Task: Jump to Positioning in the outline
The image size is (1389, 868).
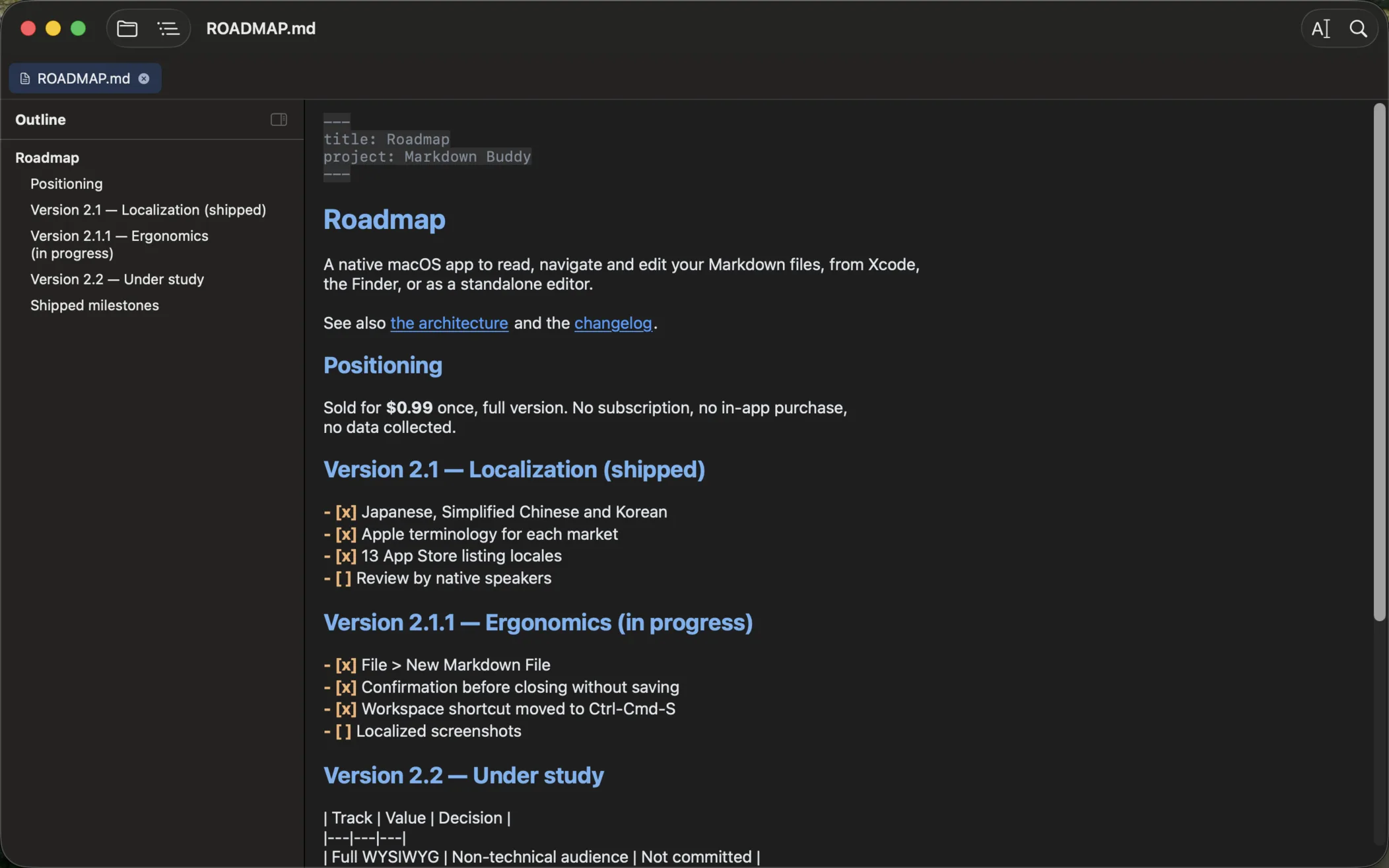Action: coord(66,184)
